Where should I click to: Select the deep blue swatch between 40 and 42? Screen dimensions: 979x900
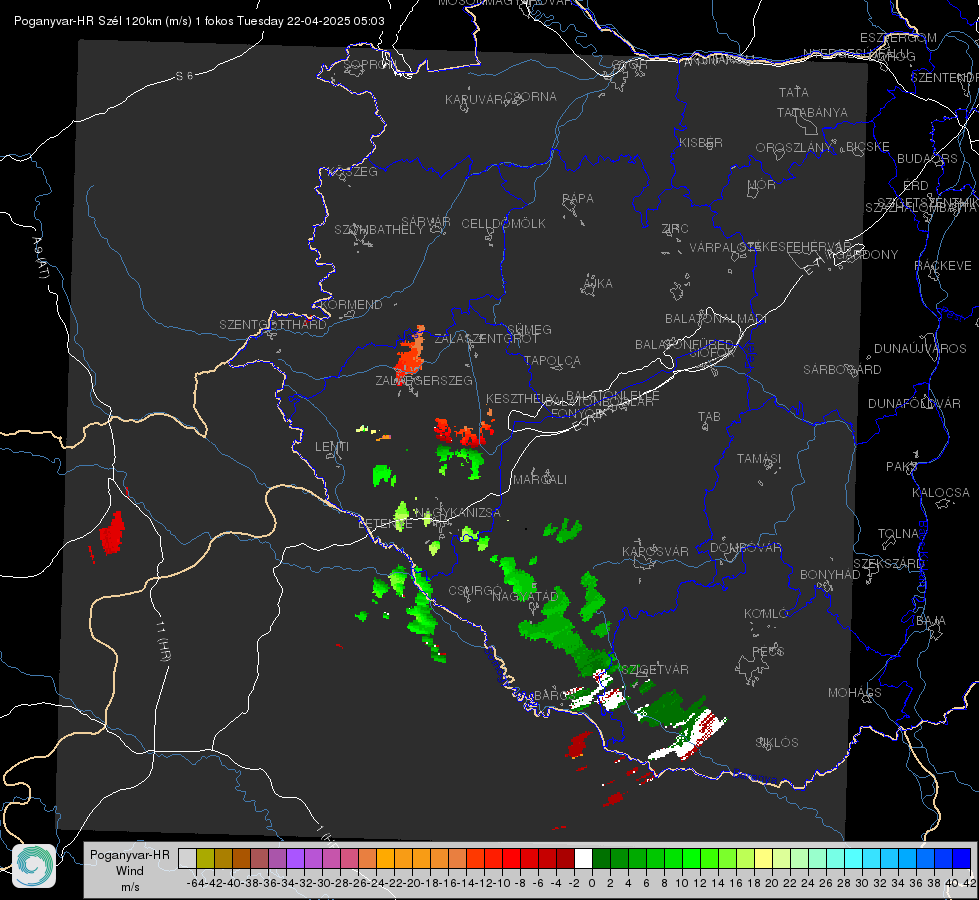point(962,858)
